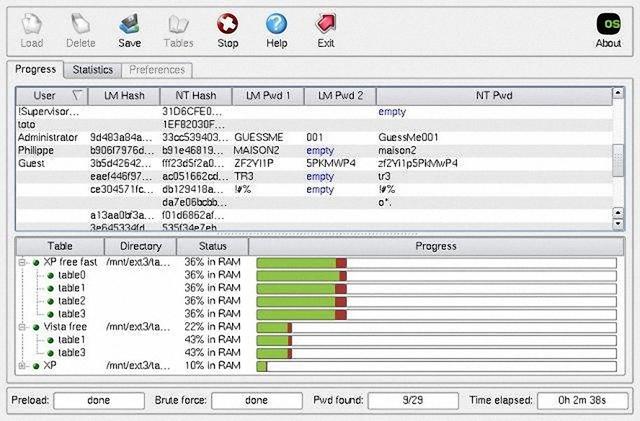The height and width of the screenshot is (421, 640).
Task: Switch to the Statistics tab
Action: [93, 70]
